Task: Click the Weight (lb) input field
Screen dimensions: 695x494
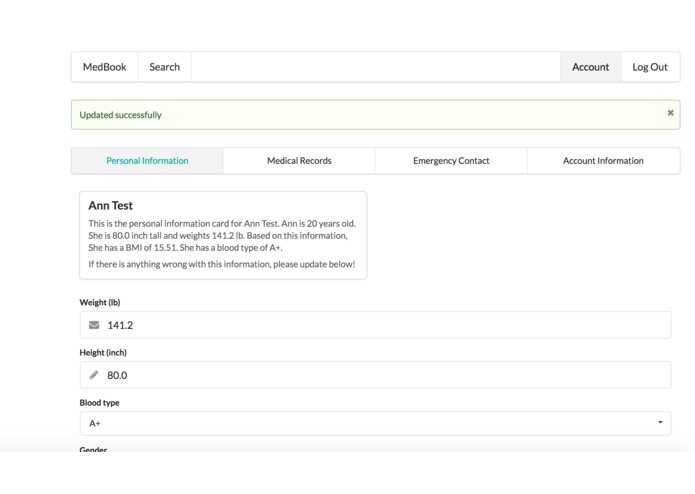Action: (375, 325)
